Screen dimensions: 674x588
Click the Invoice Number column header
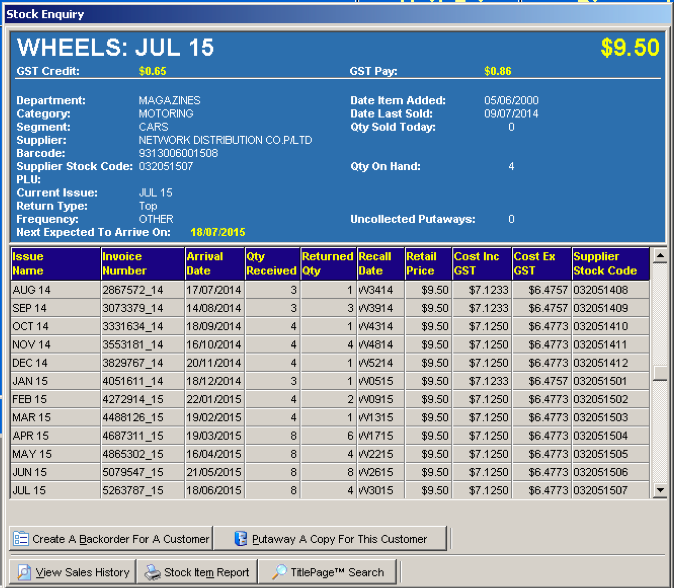pyautogui.click(x=141, y=264)
